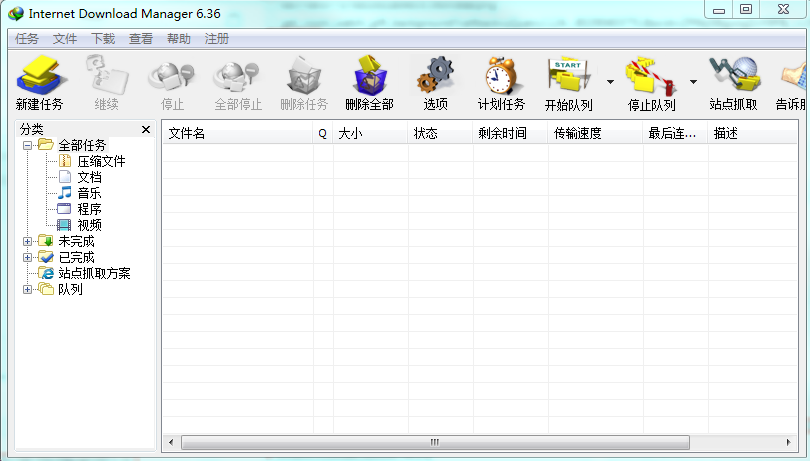The height and width of the screenshot is (461, 810).
Task: Click the 删除任务 (delete task) icon
Action: [x=304, y=75]
